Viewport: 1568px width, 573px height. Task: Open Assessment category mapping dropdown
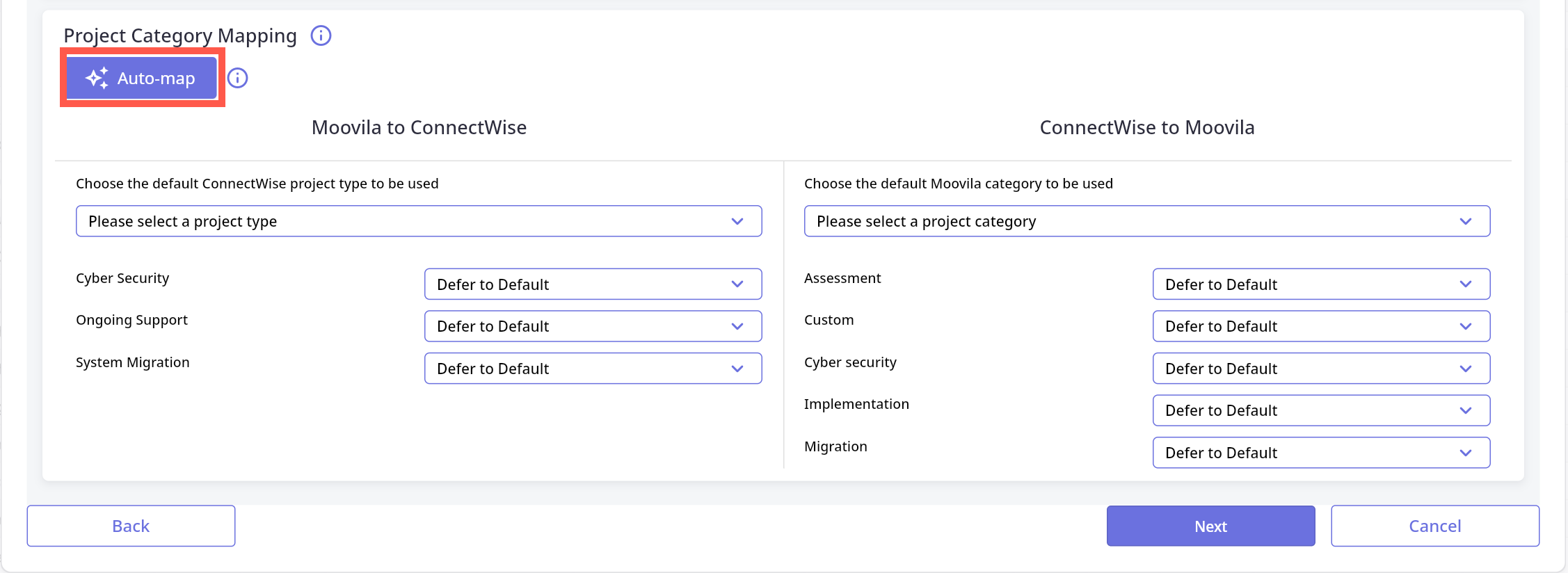pos(1320,284)
